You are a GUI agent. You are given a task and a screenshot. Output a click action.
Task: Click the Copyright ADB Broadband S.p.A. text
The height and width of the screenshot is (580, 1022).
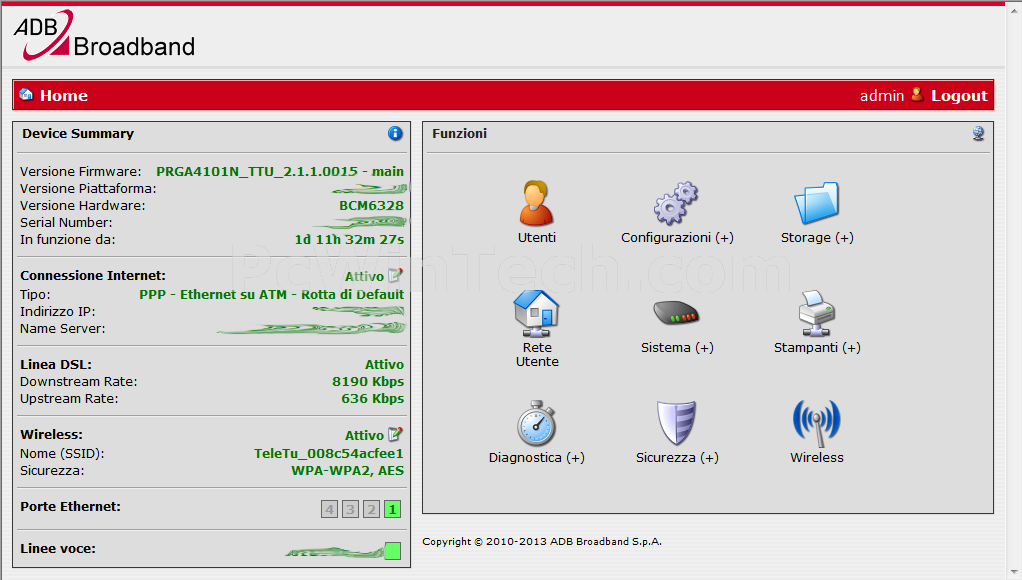(542, 542)
